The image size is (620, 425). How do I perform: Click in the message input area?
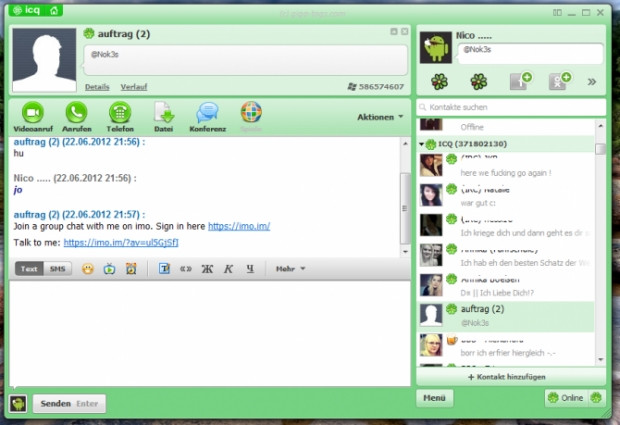click(210, 333)
